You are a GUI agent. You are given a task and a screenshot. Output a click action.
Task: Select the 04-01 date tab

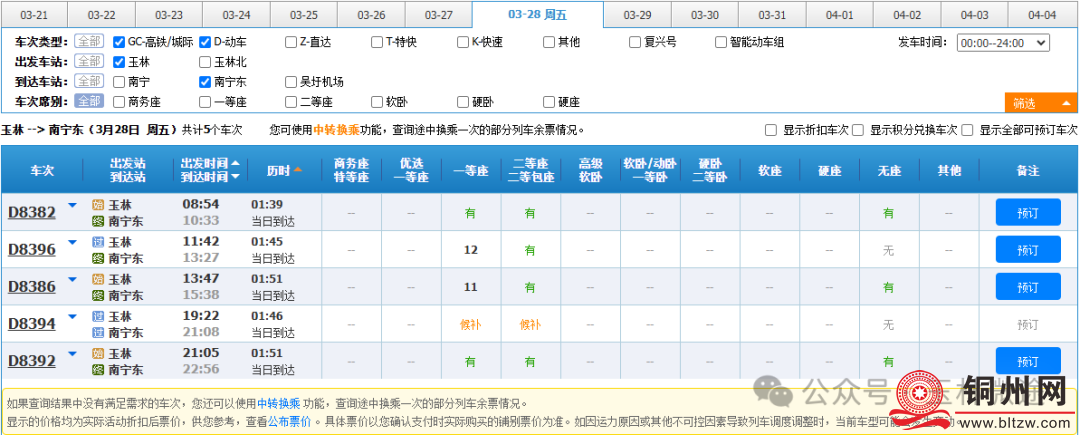(x=840, y=14)
